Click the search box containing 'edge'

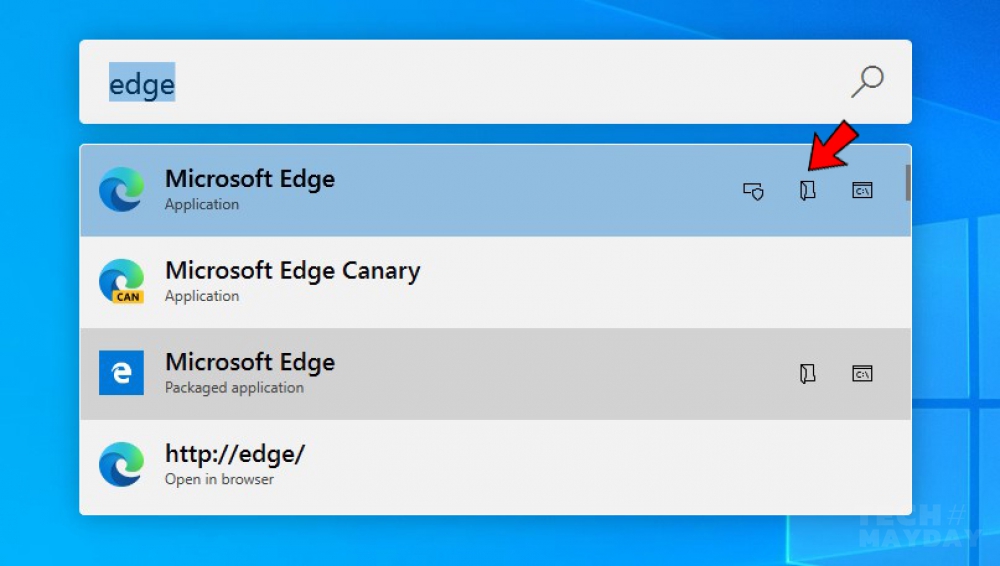click(496, 82)
